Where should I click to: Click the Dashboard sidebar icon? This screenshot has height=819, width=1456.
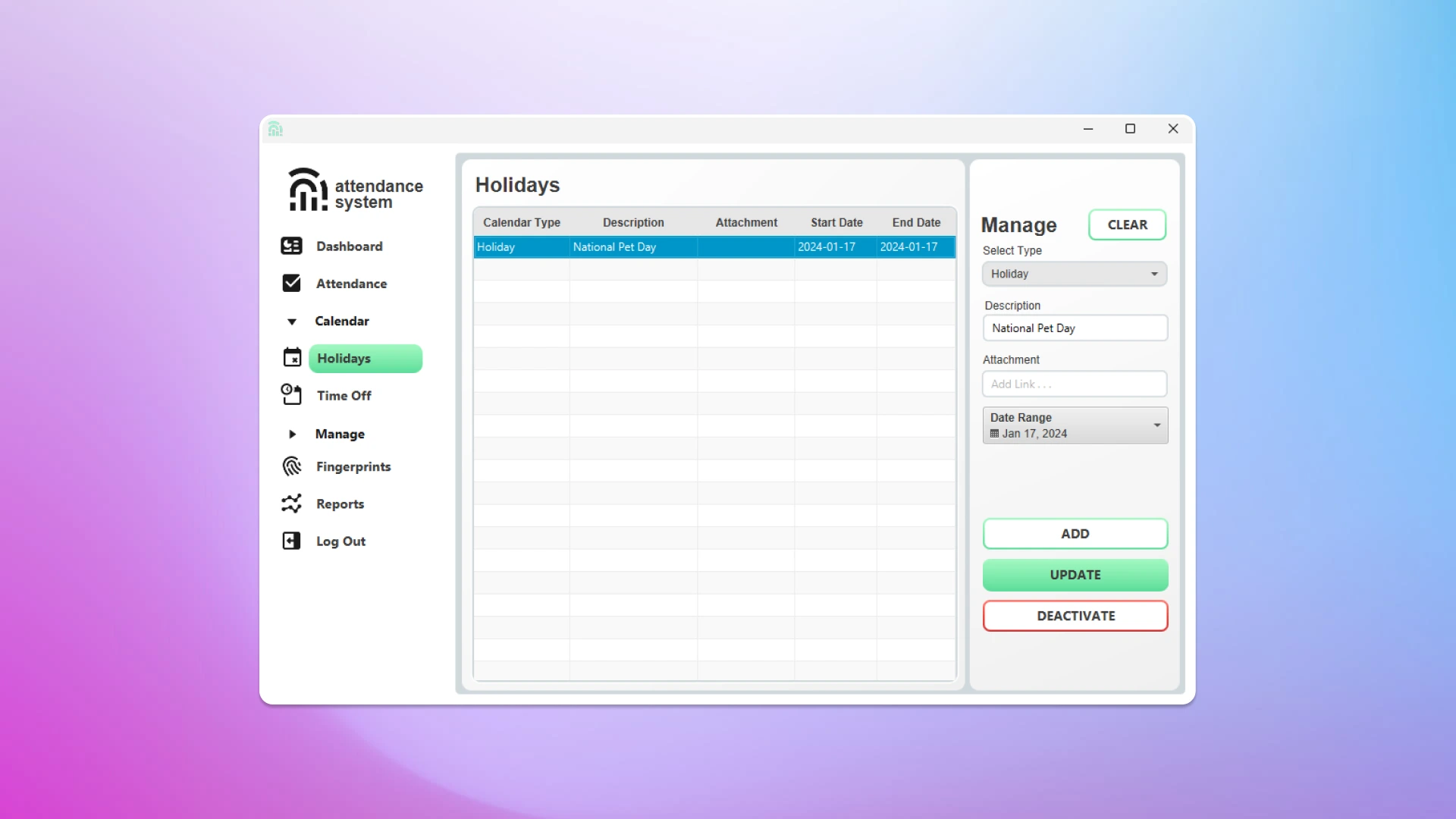point(291,246)
